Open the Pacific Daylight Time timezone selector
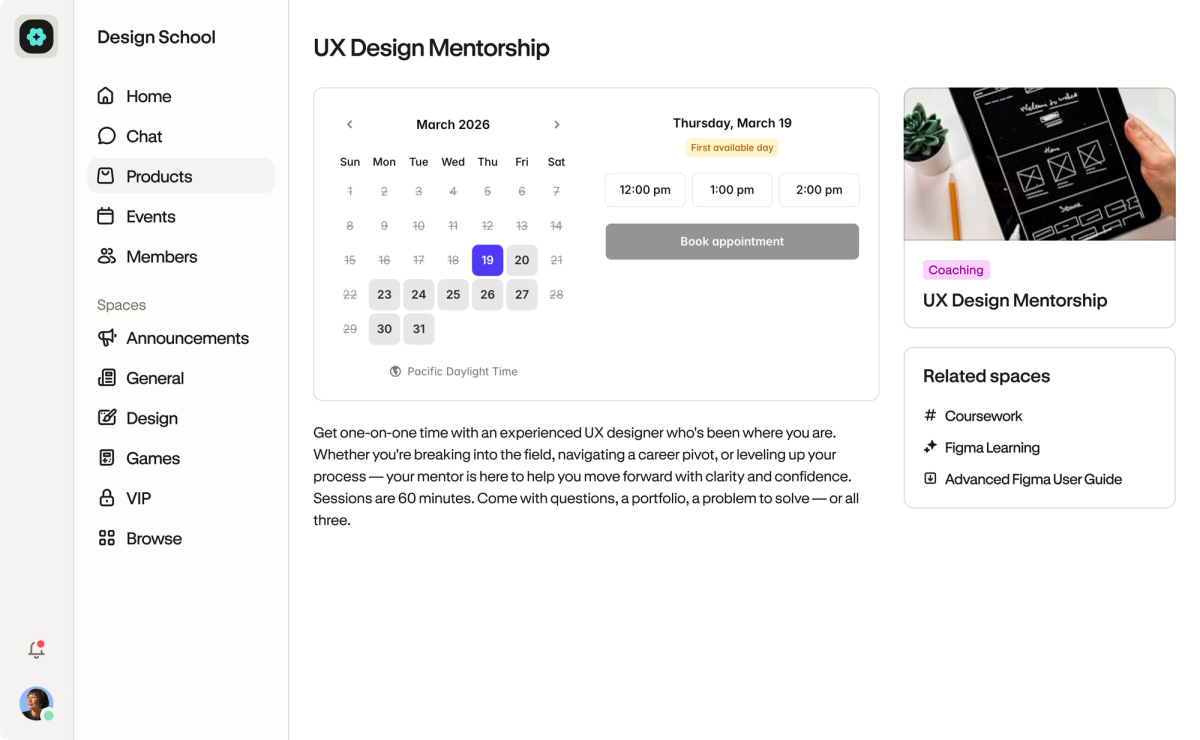1200x740 pixels. [x=453, y=371]
